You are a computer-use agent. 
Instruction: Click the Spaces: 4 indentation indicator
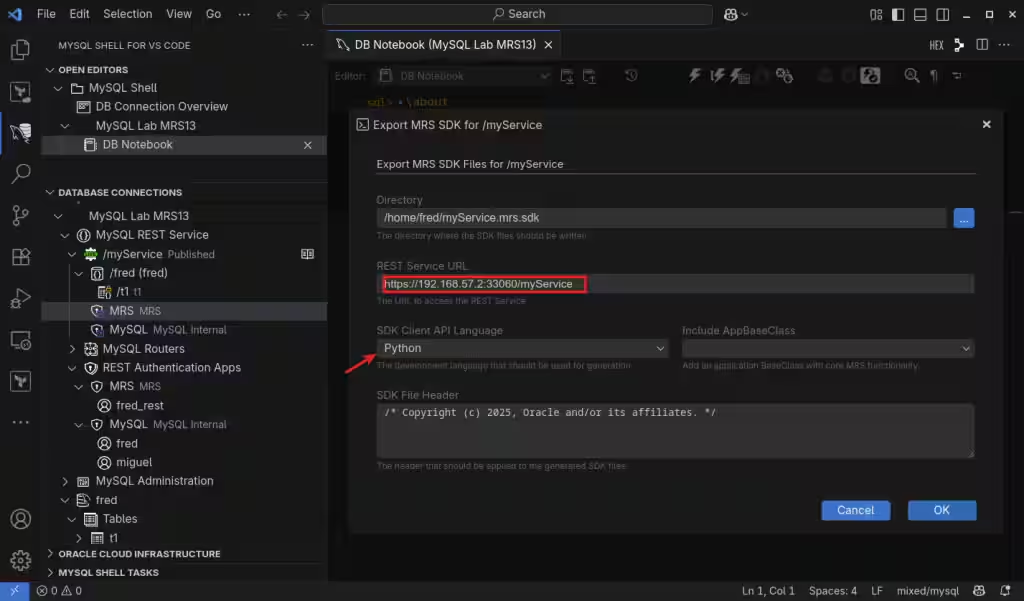tap(833, 591)
